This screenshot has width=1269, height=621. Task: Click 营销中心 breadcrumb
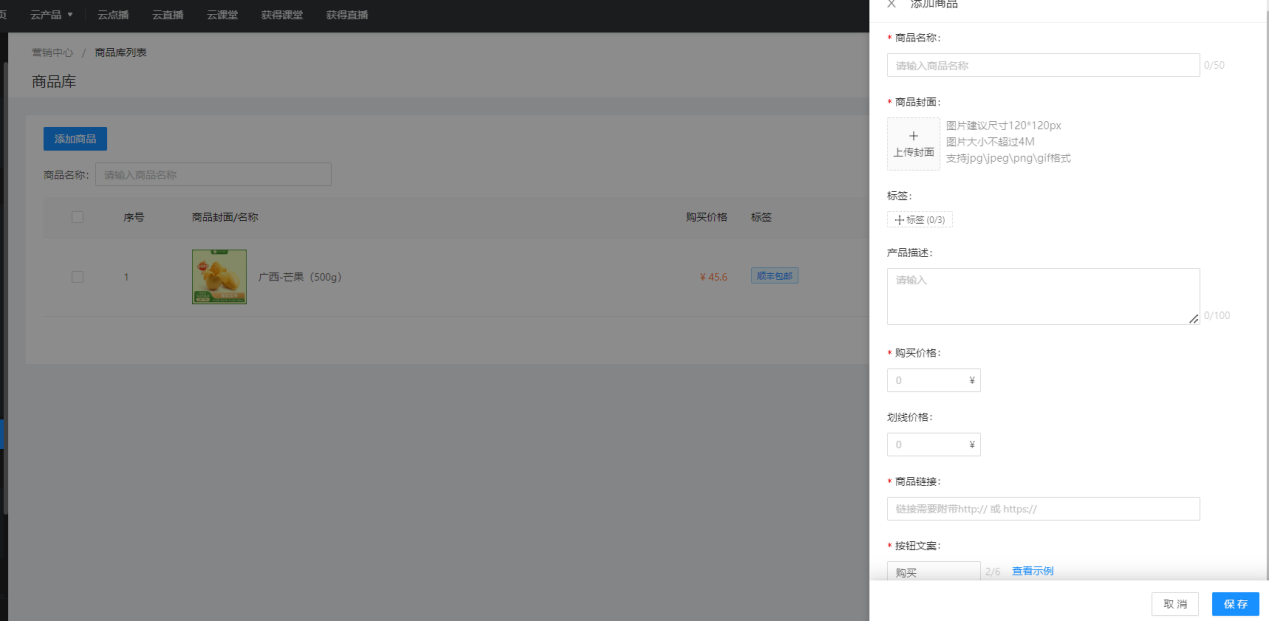coord(52,52)
